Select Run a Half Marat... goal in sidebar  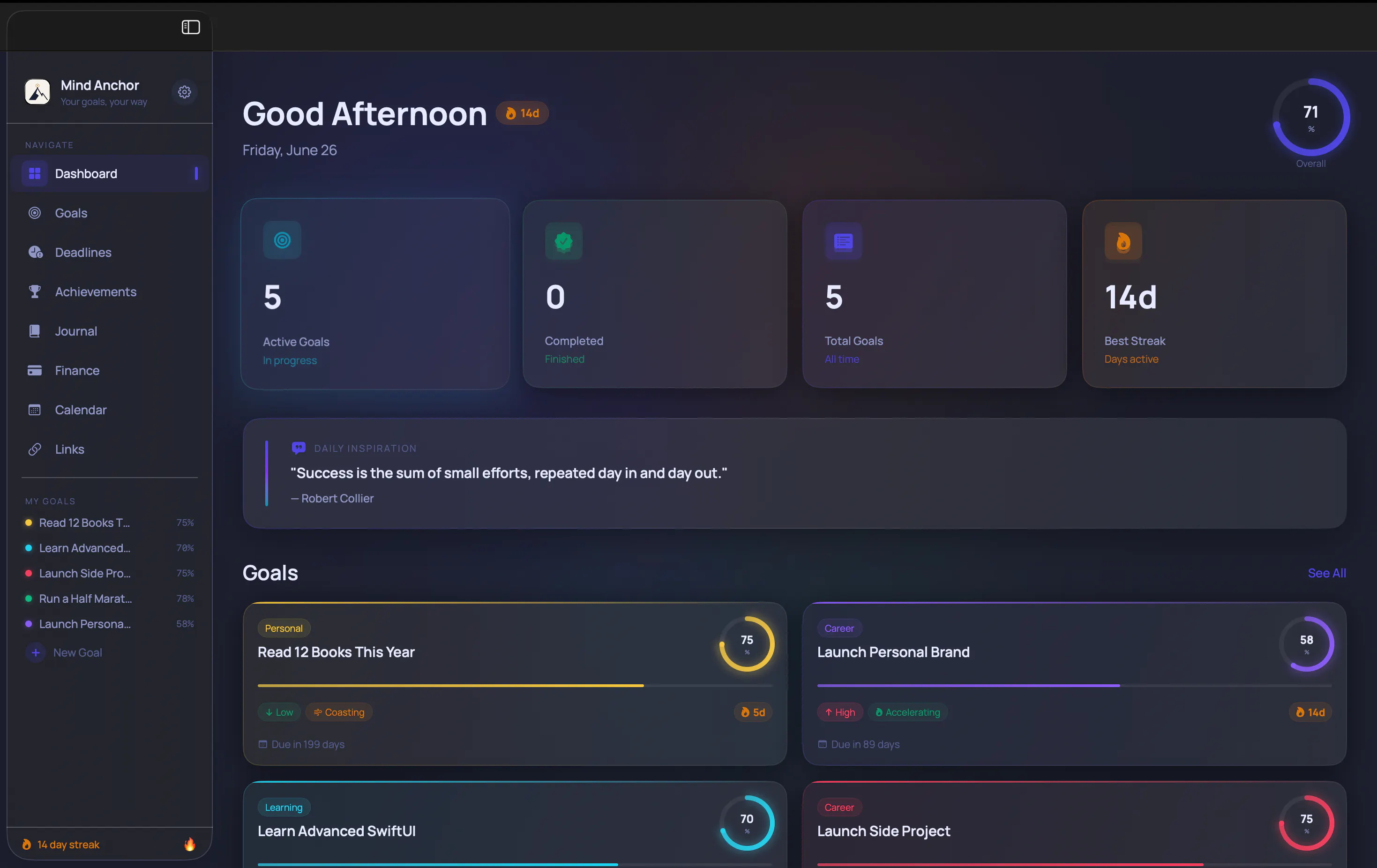click(x=109, y=599)
